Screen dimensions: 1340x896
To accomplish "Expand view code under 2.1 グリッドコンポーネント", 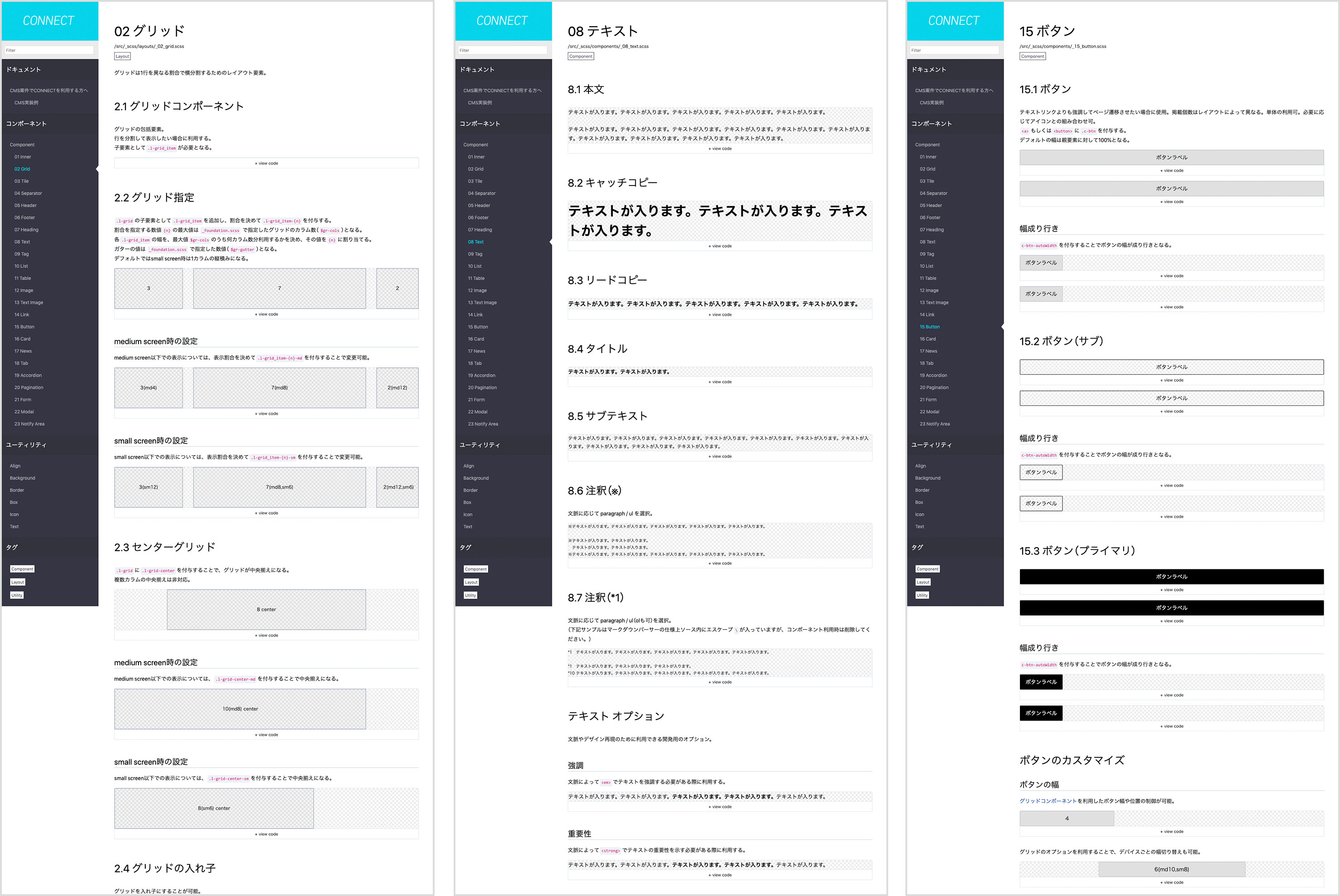I will point(266,163).
